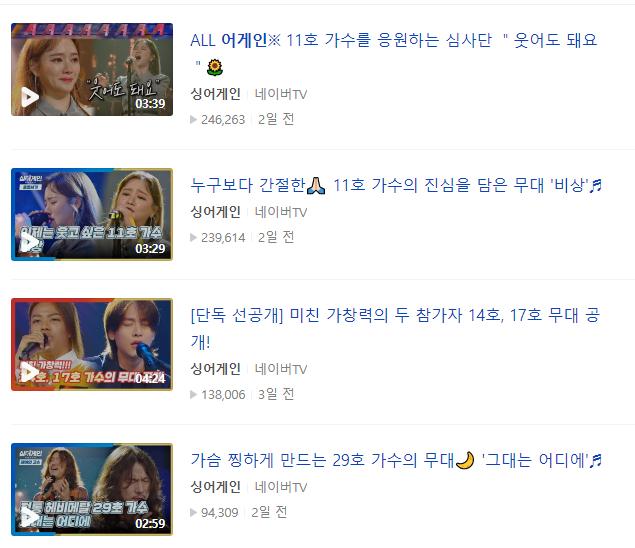Click the crescent moon emoji in fourth title
Image resolution: width=635 pixels, height=548 pixels.
(465, 461)
